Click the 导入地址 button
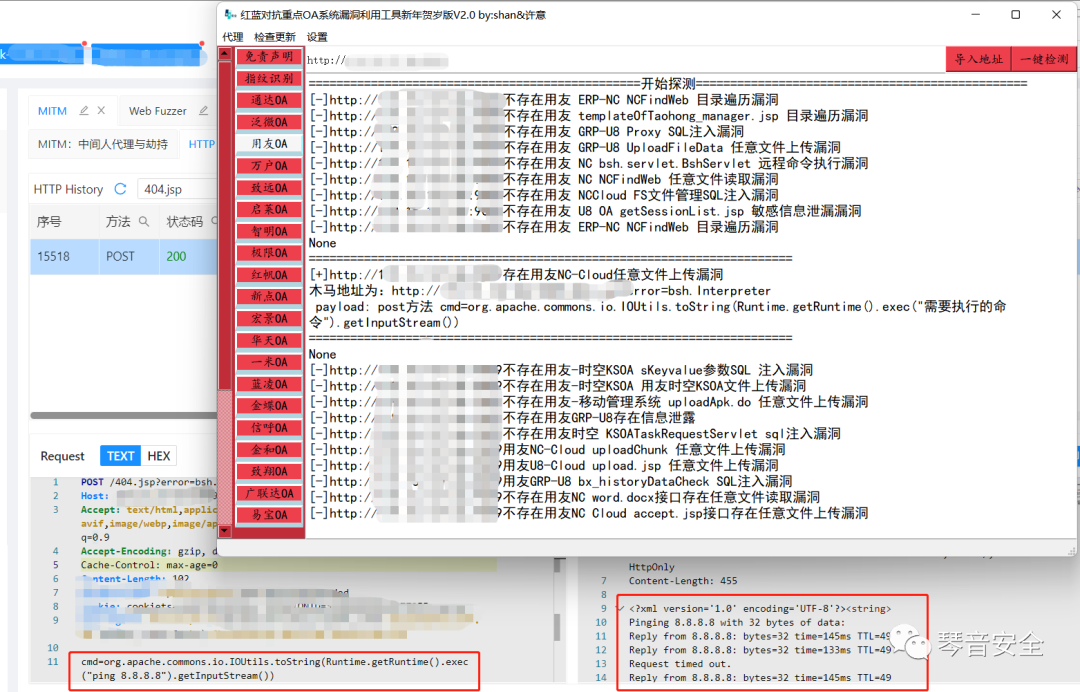This screenshot has height=692, width=1080. (x=979, y=59)
